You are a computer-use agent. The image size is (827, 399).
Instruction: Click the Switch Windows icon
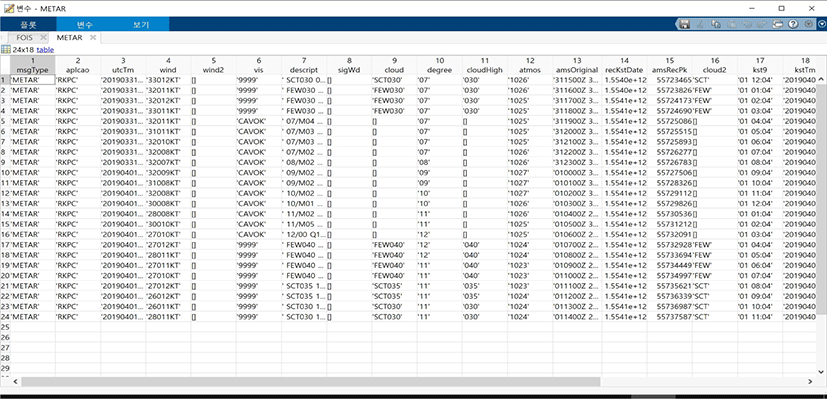tap(778, 24)
